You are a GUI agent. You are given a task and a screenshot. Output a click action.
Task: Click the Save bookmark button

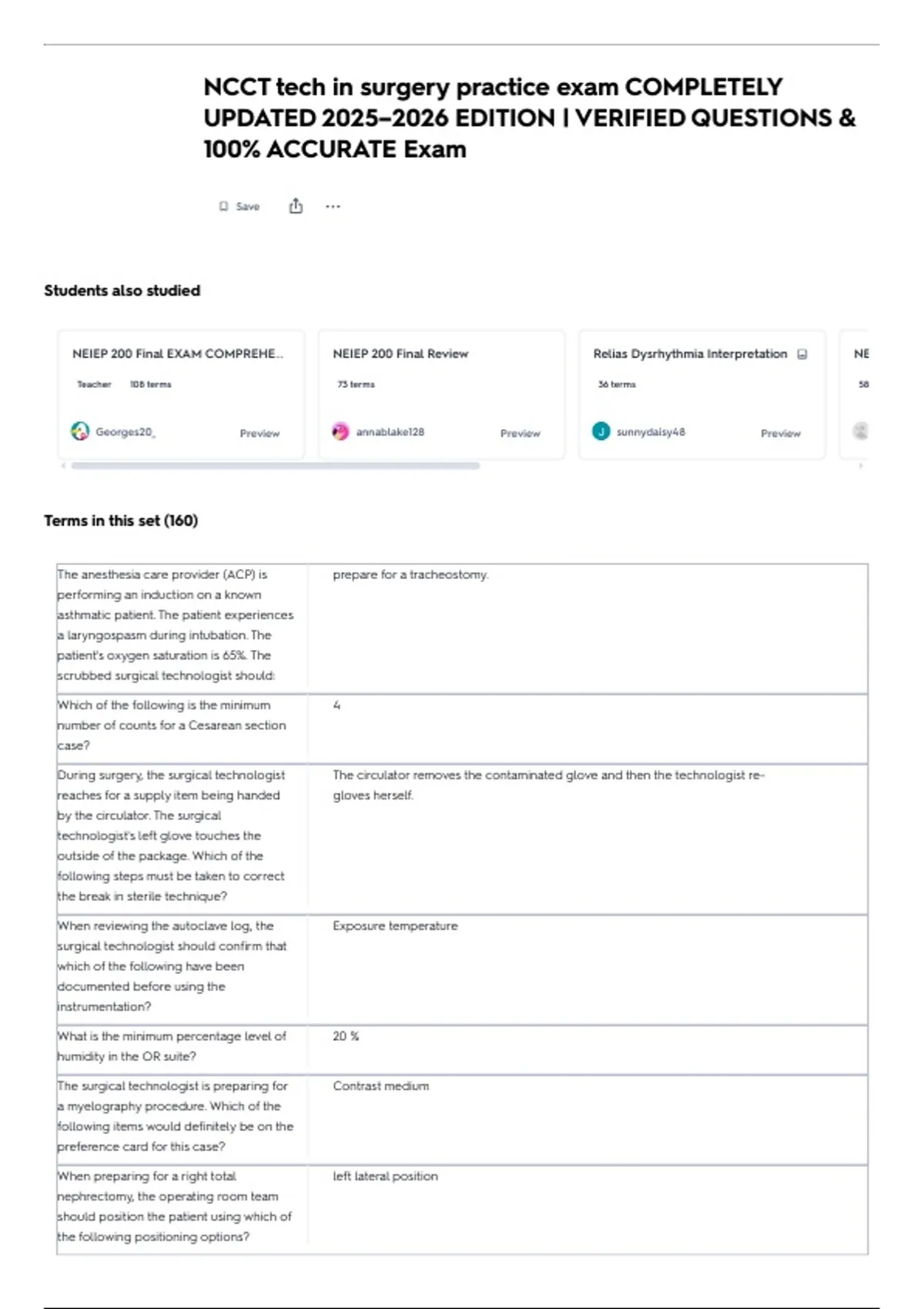(239, 206)
